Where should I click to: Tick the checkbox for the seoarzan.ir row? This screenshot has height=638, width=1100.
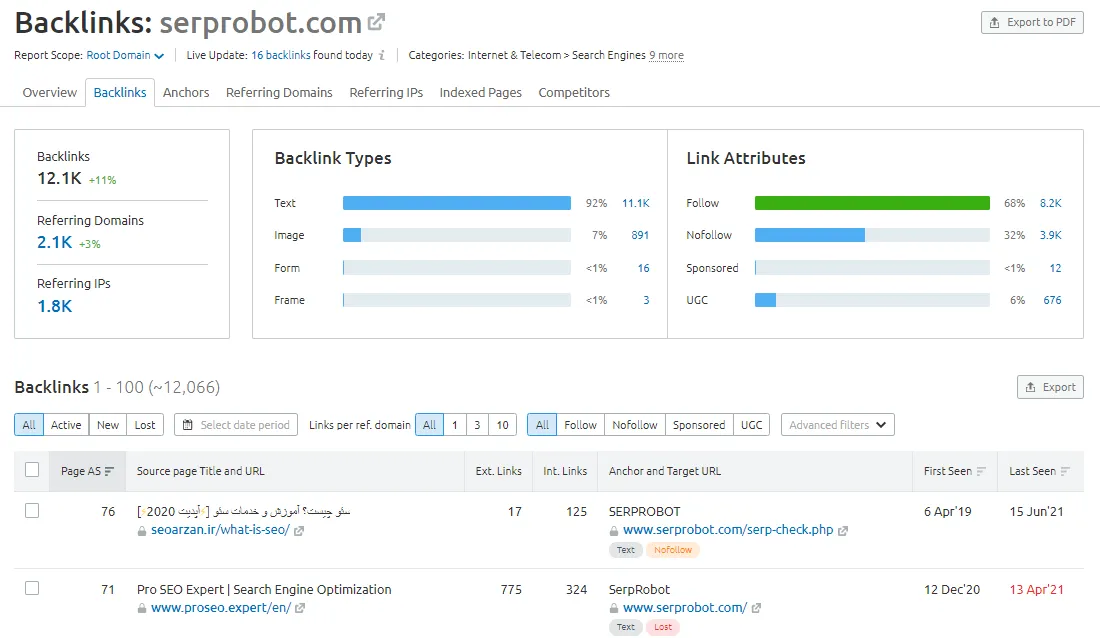pos(32,511)
